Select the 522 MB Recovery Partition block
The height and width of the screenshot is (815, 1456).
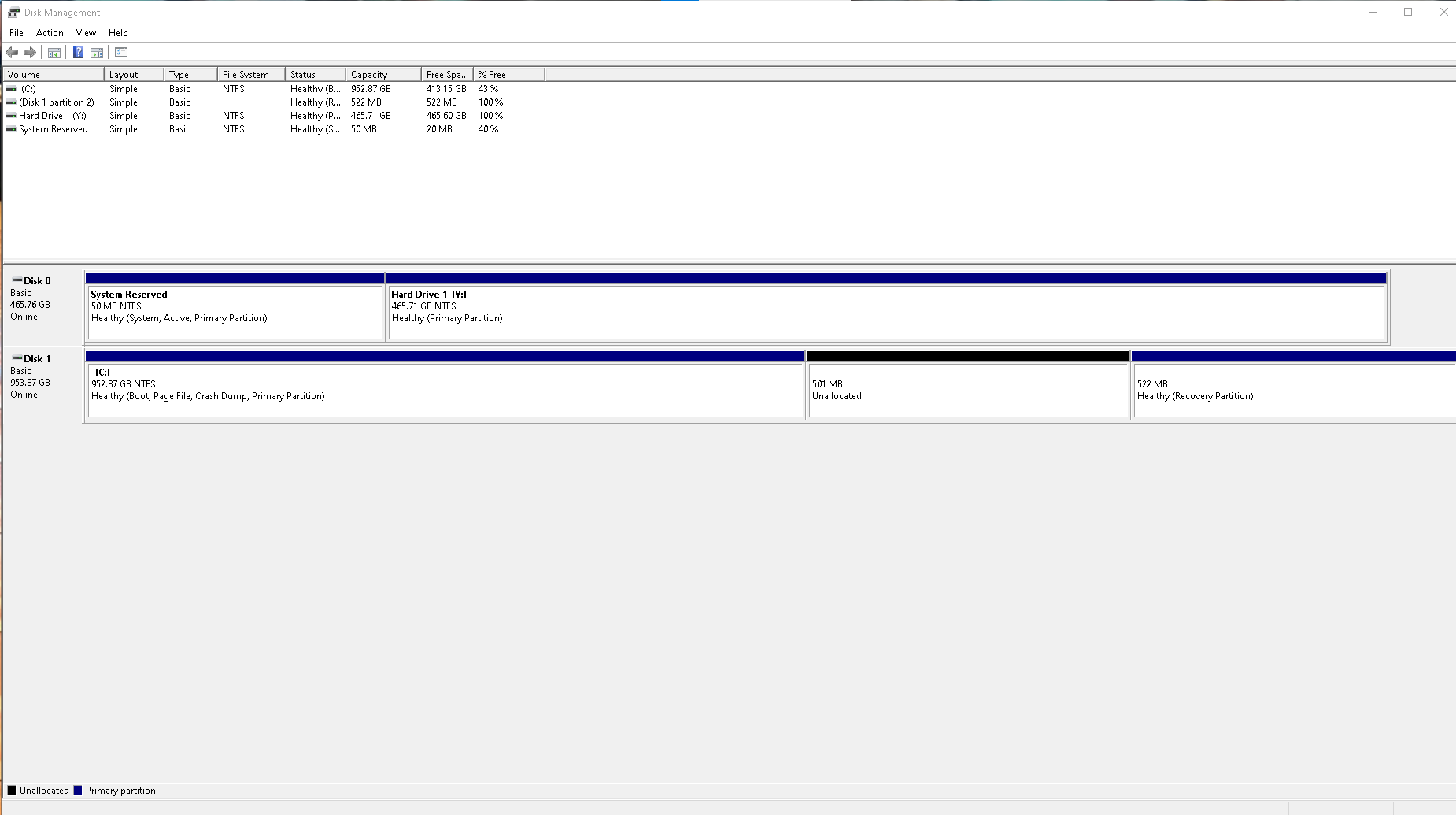[x=1293, y=385]
